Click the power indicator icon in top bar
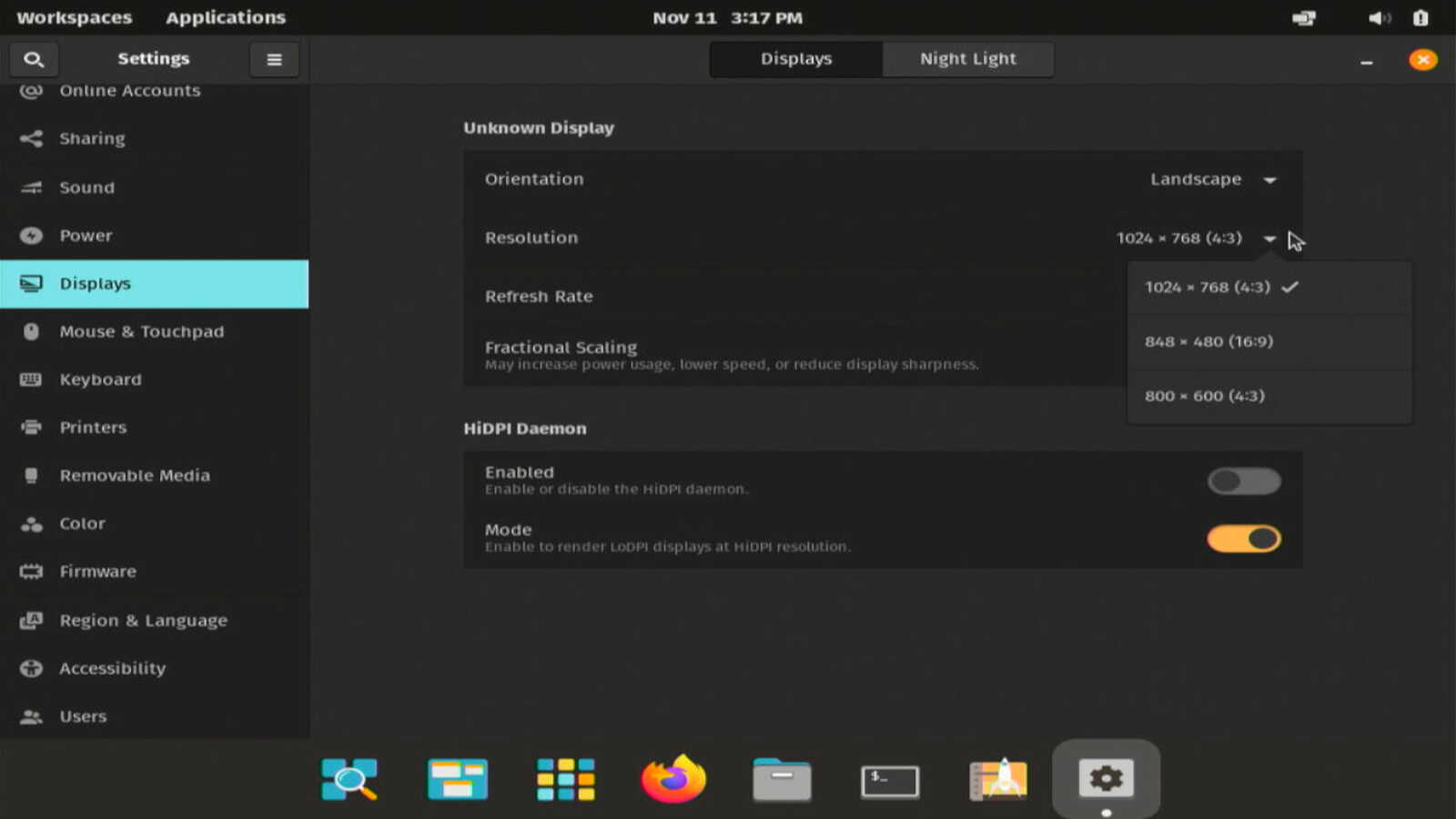 1421,18
